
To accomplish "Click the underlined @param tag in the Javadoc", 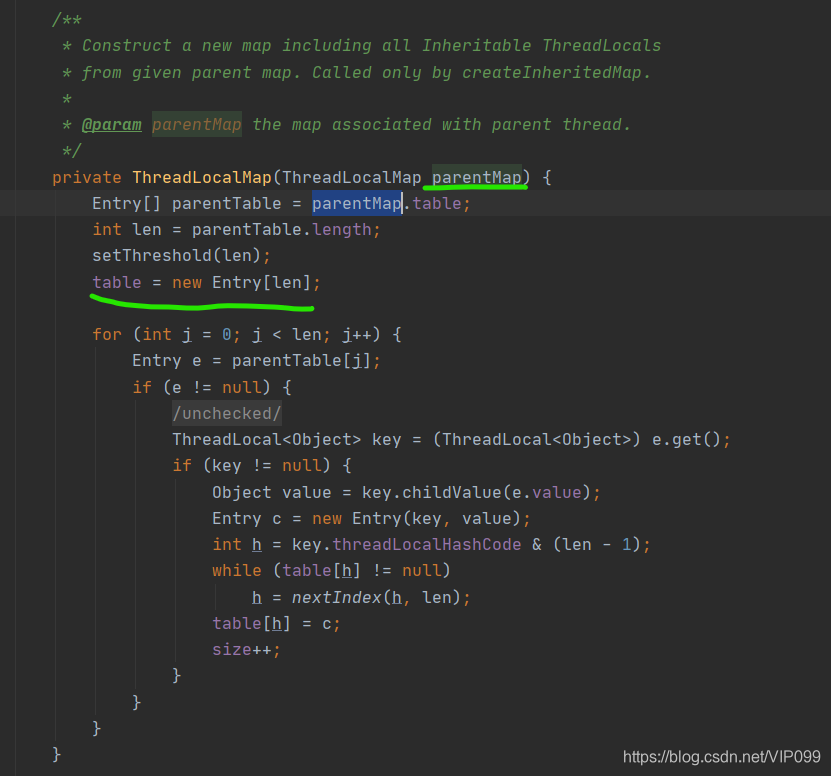I will 111,124.
